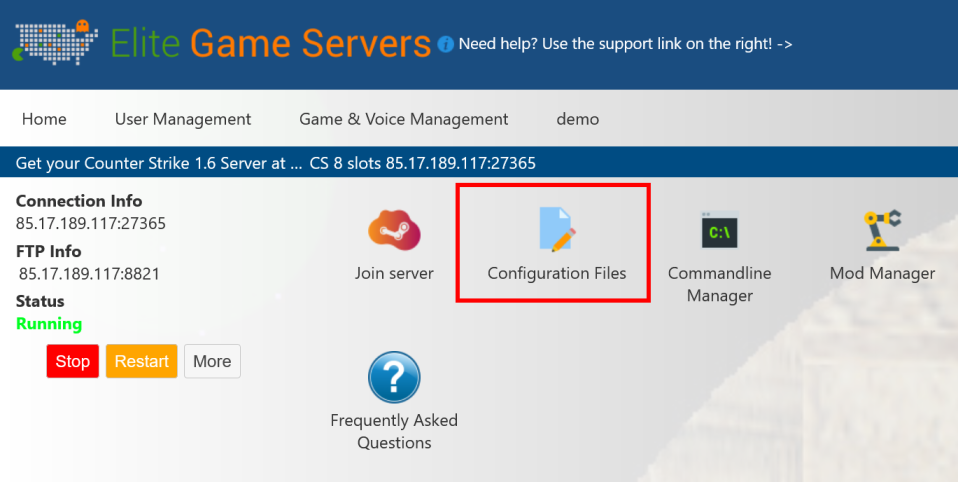Stop the running server
Image resolution: width=958 pixels, height=482 pixels.
coord(73,361)
